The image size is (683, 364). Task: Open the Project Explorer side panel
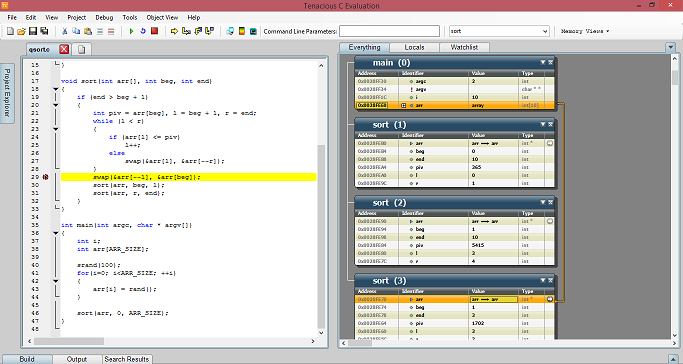pos(7,93)
